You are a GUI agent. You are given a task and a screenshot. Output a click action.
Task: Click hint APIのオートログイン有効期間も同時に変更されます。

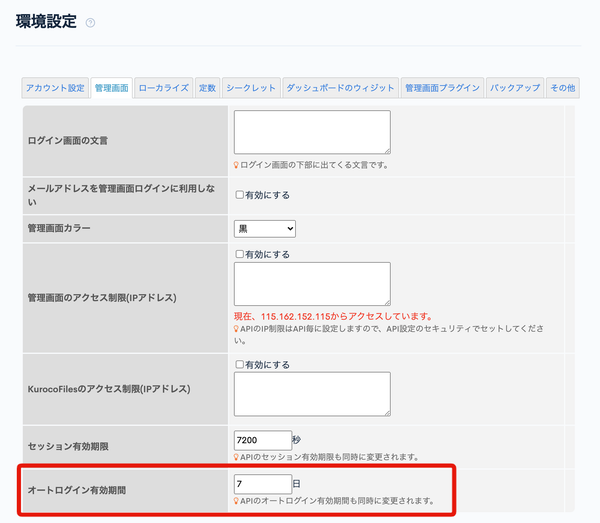point(337,501)
